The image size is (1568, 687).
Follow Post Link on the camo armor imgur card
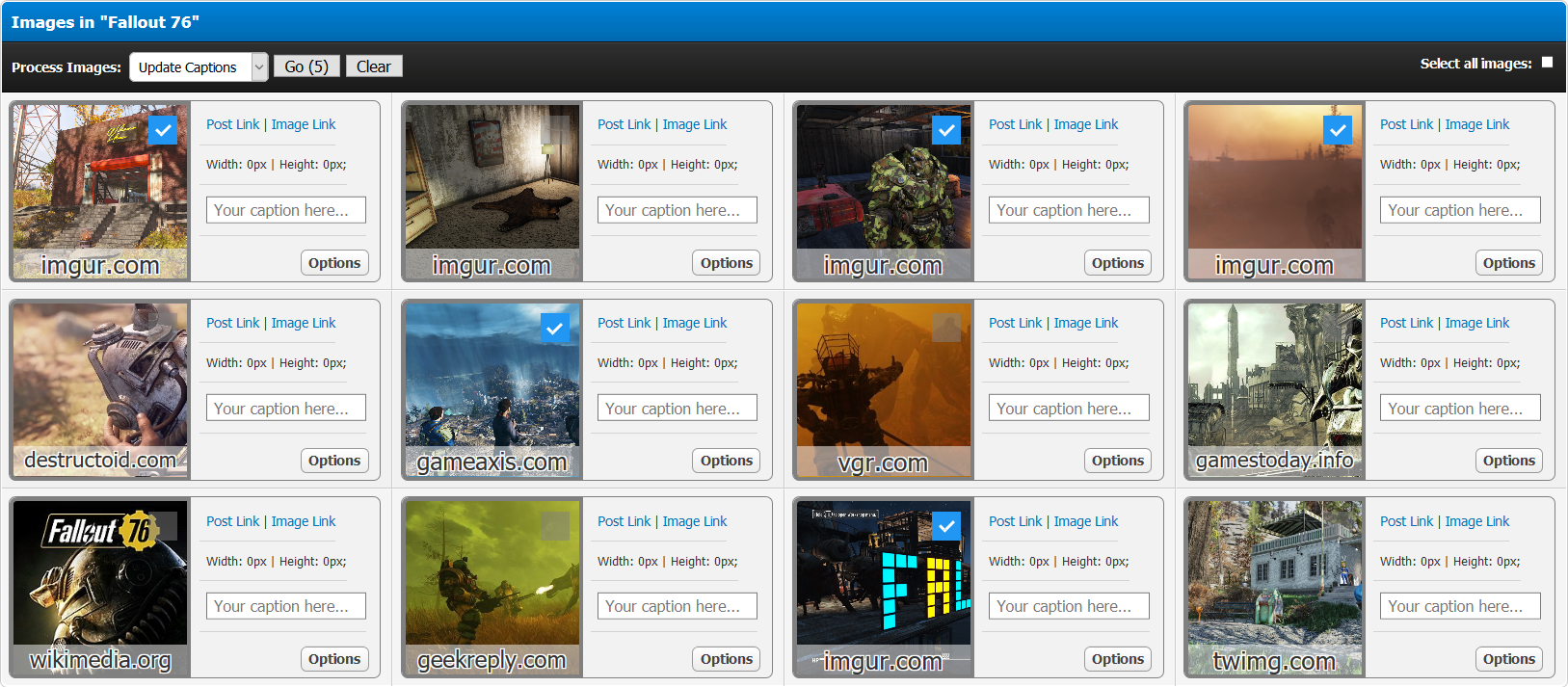pyautogui.click(x=1016, y=124)
